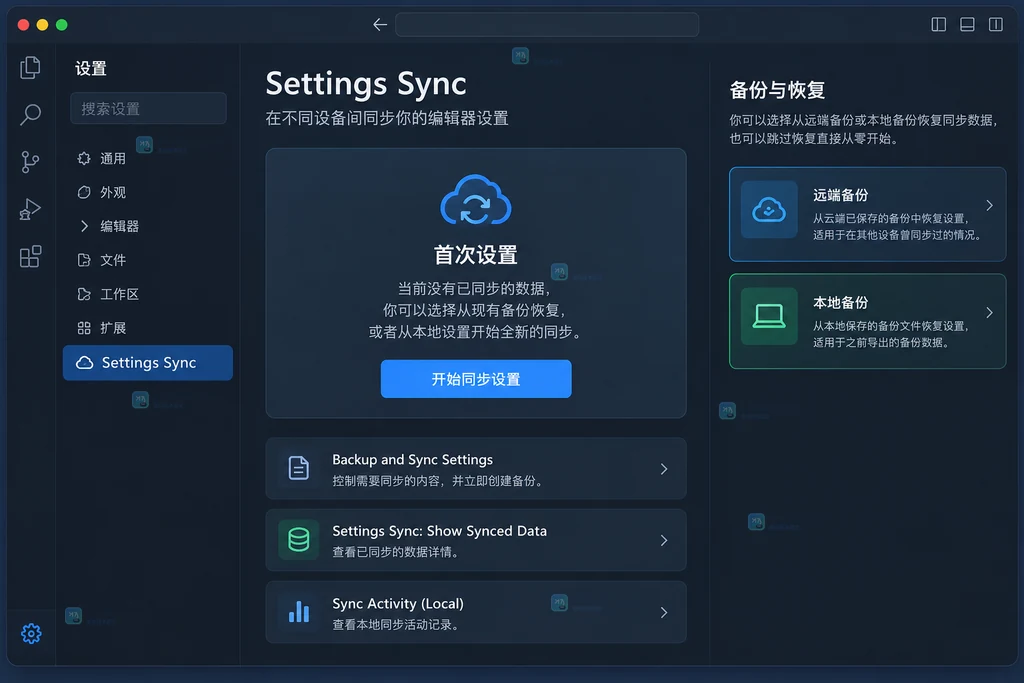Toggle bottom panel layout icon
This screenshot has width=1024, height=683.
point(967,25)
